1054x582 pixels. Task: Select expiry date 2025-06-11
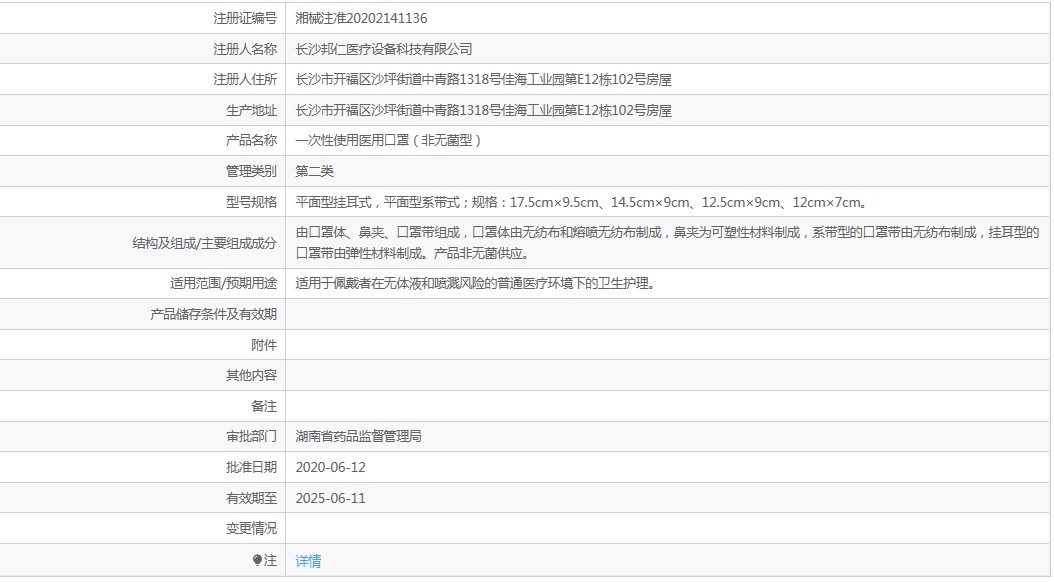330,498
